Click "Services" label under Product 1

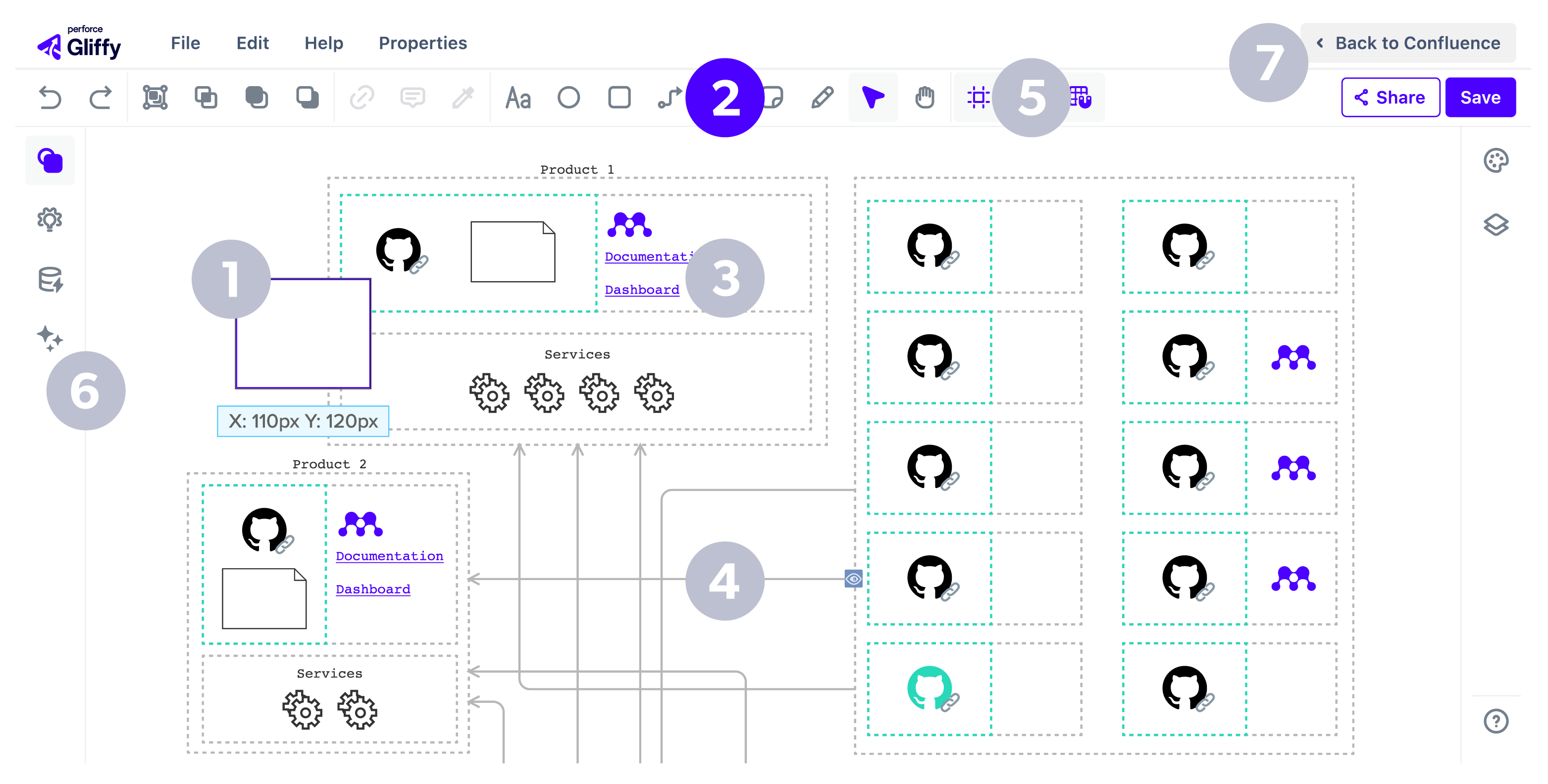[x=577, y=354]
